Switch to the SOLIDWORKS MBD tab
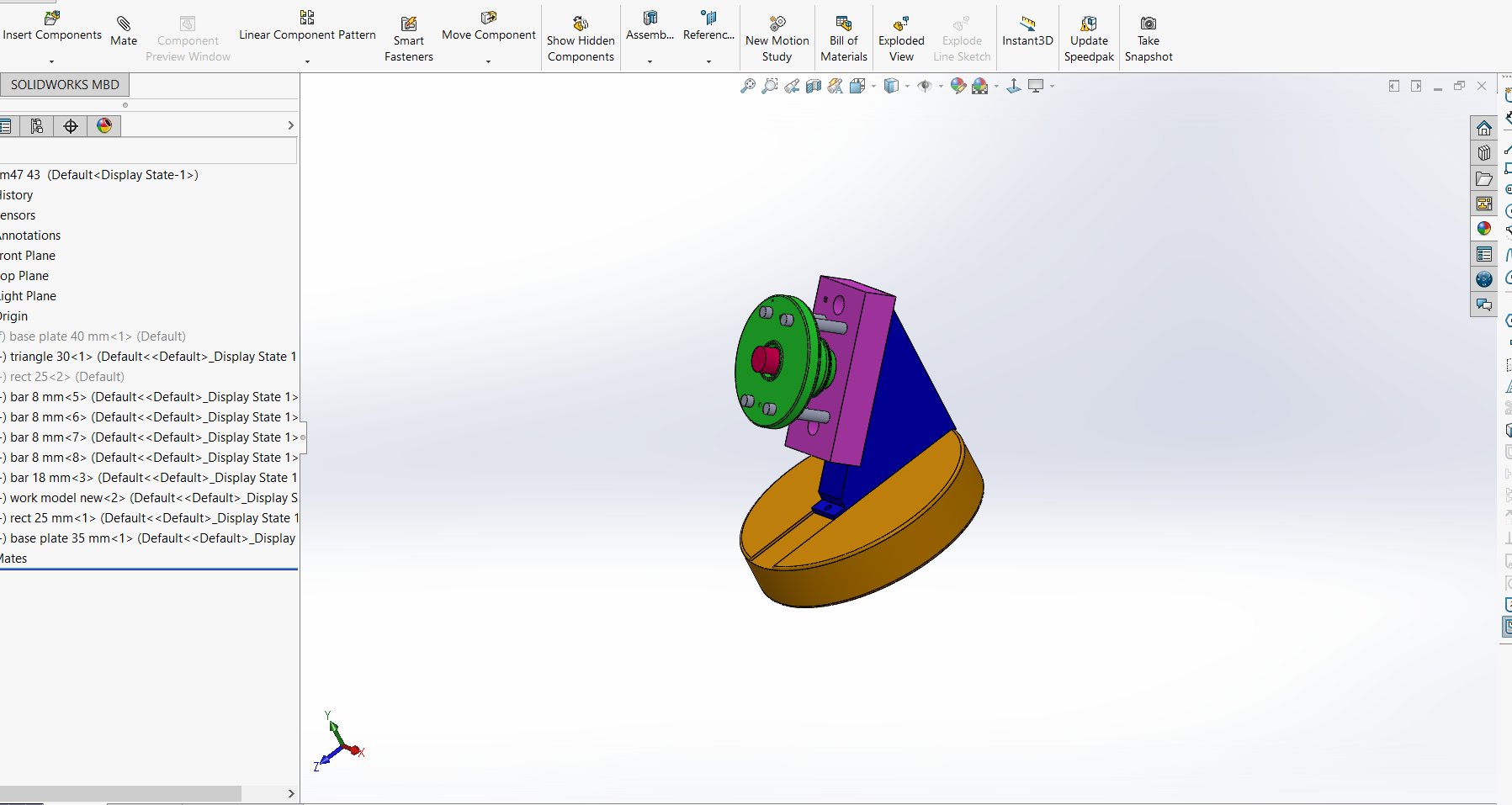 [x=65, y=84]
